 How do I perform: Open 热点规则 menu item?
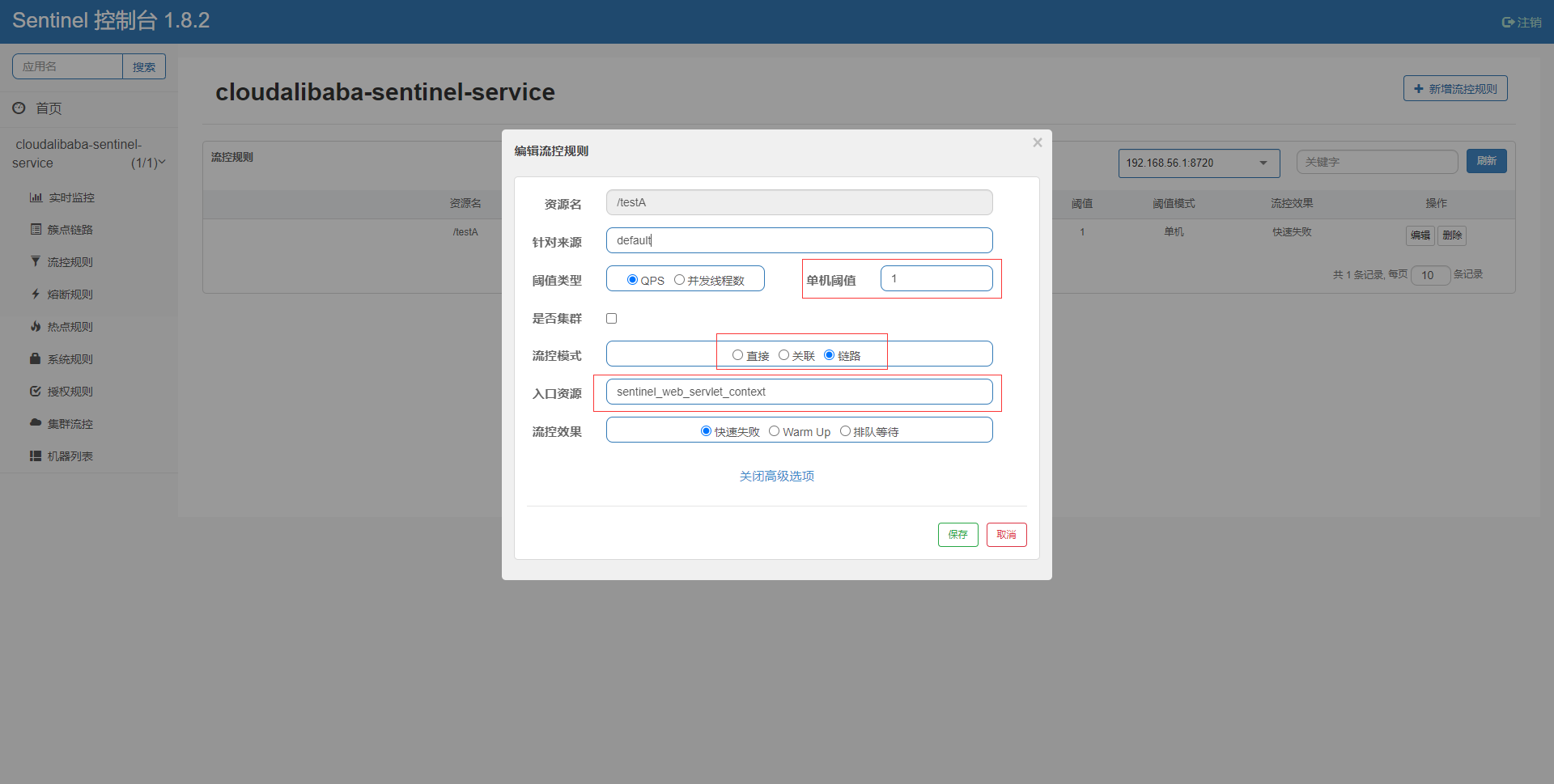pos(70,327)
